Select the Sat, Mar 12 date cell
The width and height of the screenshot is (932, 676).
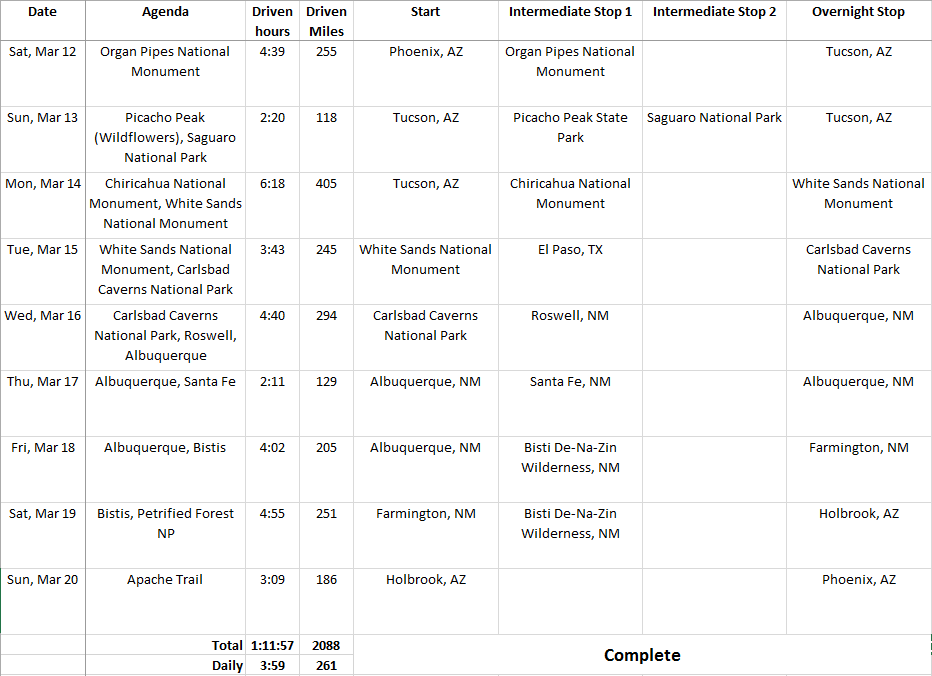coord(42,52)
